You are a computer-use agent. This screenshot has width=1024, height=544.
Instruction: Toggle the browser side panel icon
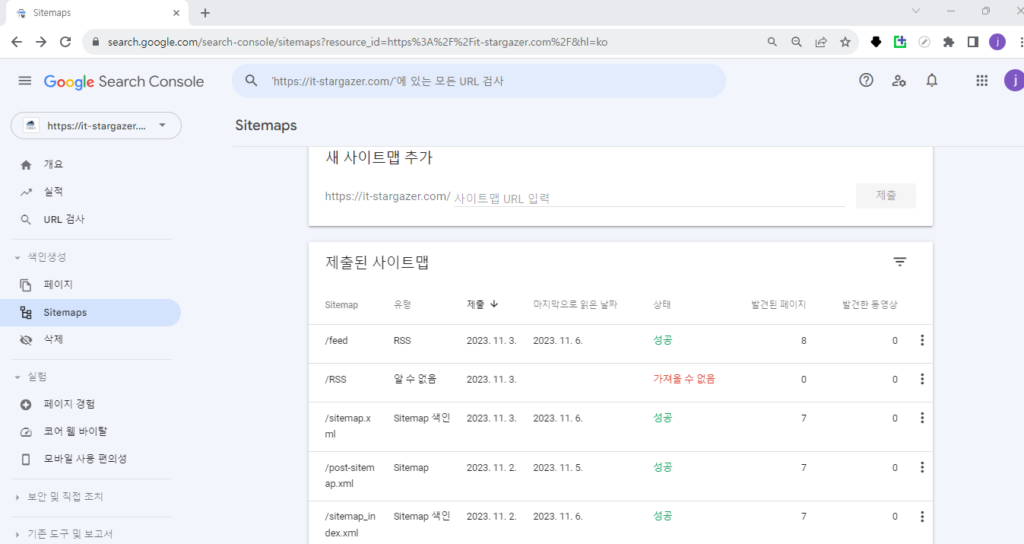click(972, 42)
